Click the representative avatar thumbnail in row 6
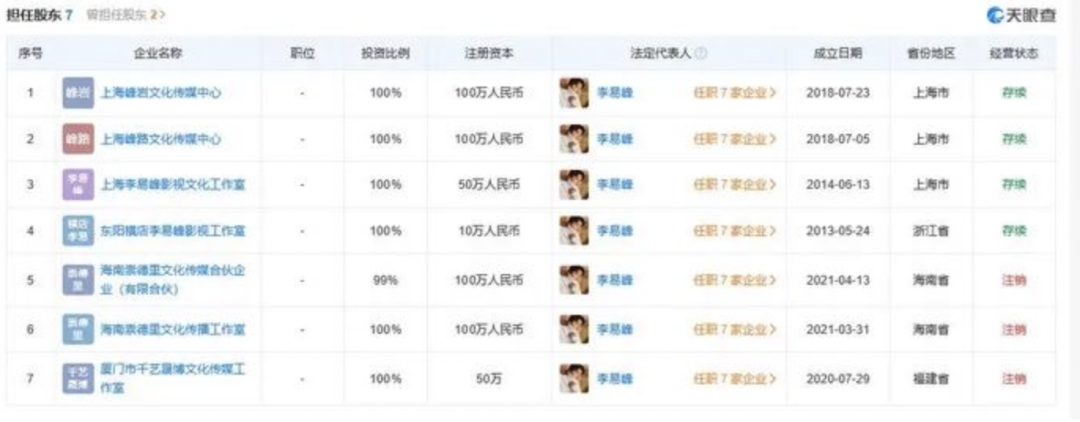Screen dimensions: 1080x422 [574, 329]
